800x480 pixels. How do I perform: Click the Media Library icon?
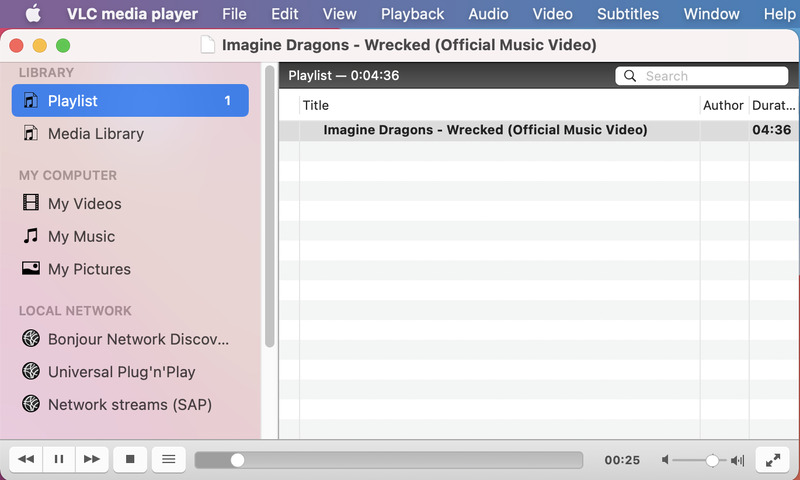click(x=31, y=133)
